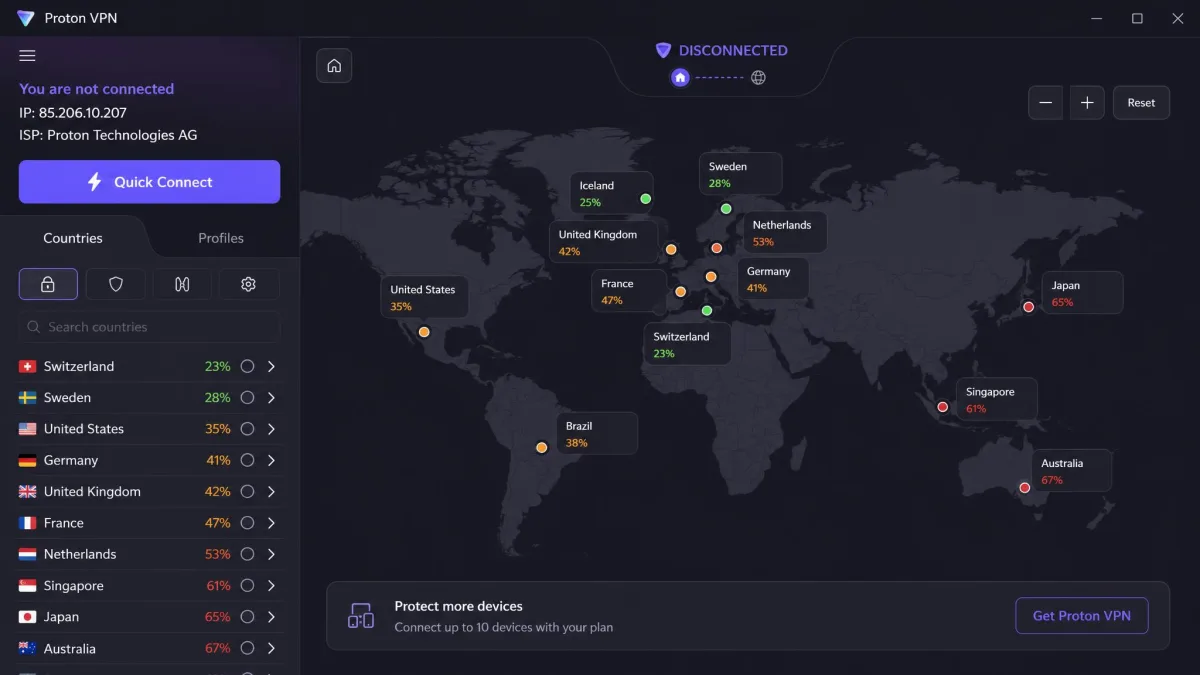Screen dimensions: 1200x675
Task: Click the Australia server dot on map
Action: [1024, 488]
